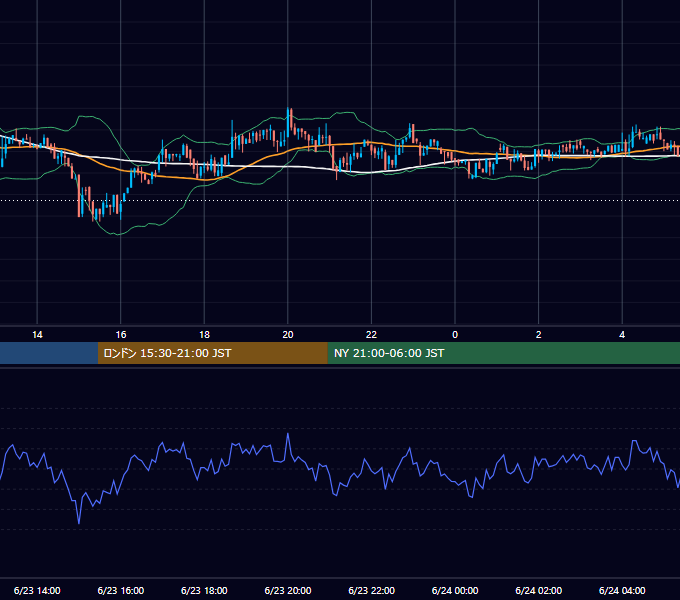Click the oscillator peak at 6/23 20:00
680x600 pixels.
point(288,434)
